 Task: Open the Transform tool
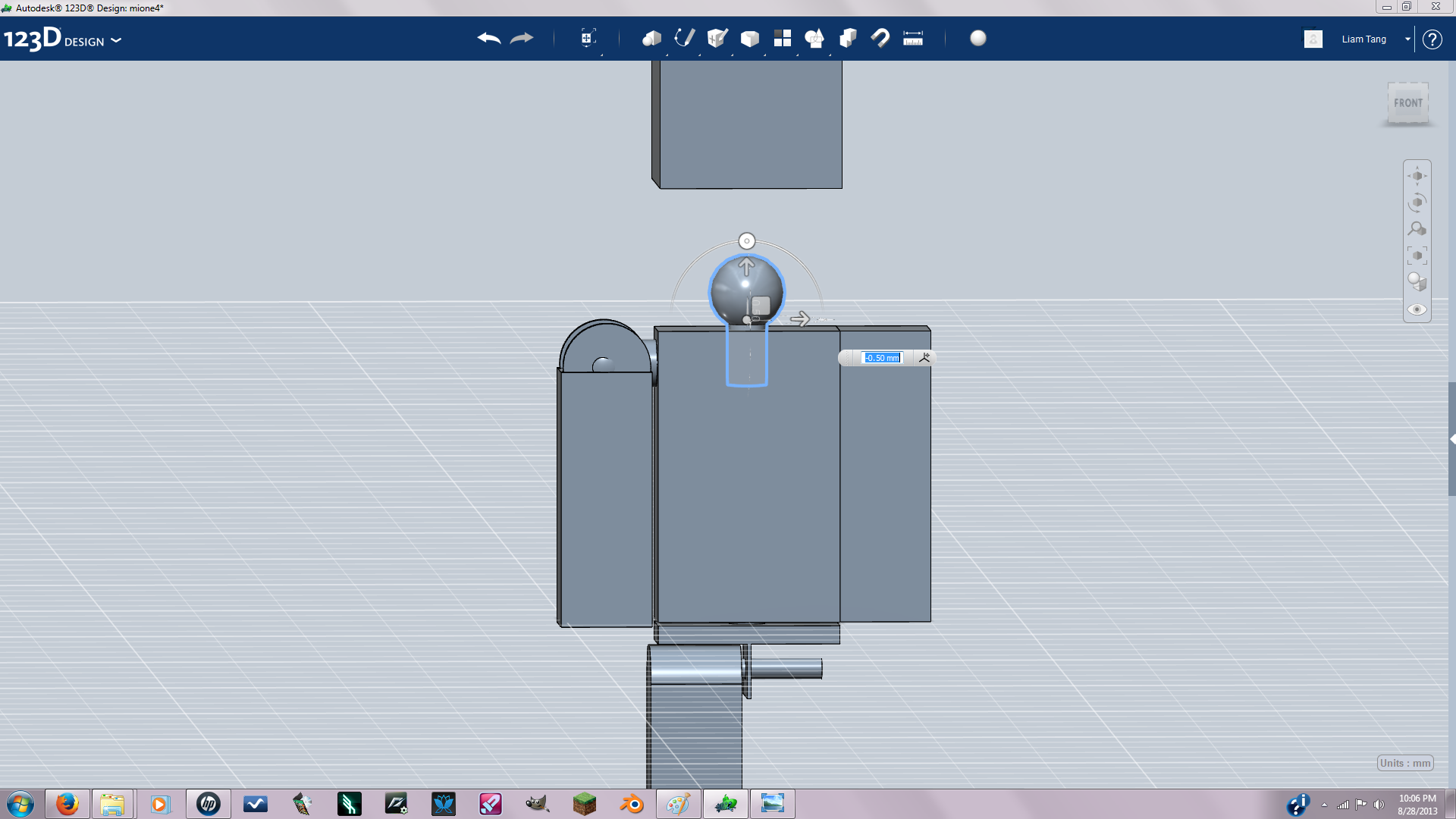coord(588,38)
